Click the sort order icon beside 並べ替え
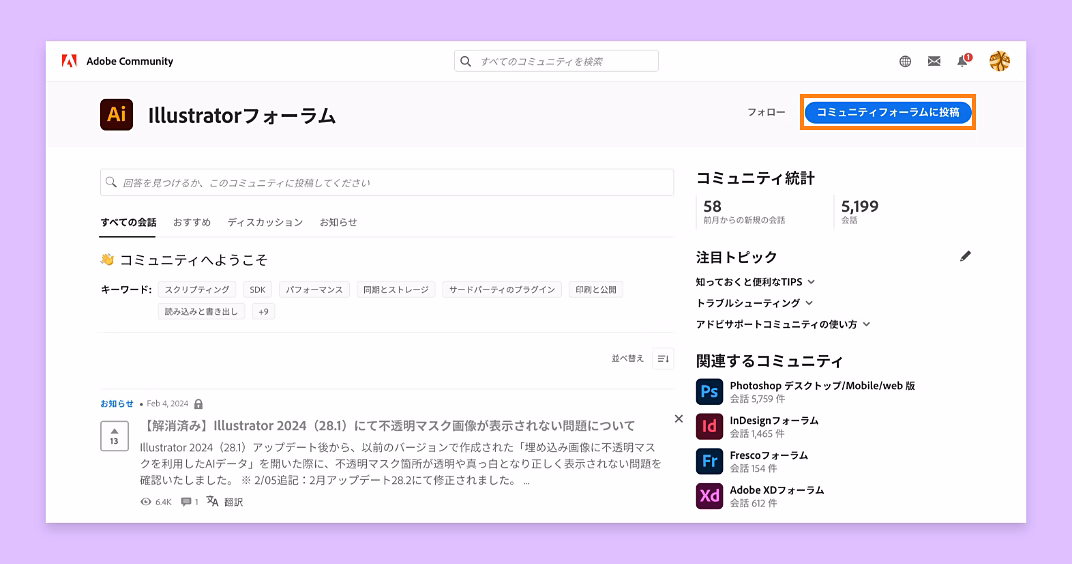This screenshot has width=1072, height=564. click(662, 359)
